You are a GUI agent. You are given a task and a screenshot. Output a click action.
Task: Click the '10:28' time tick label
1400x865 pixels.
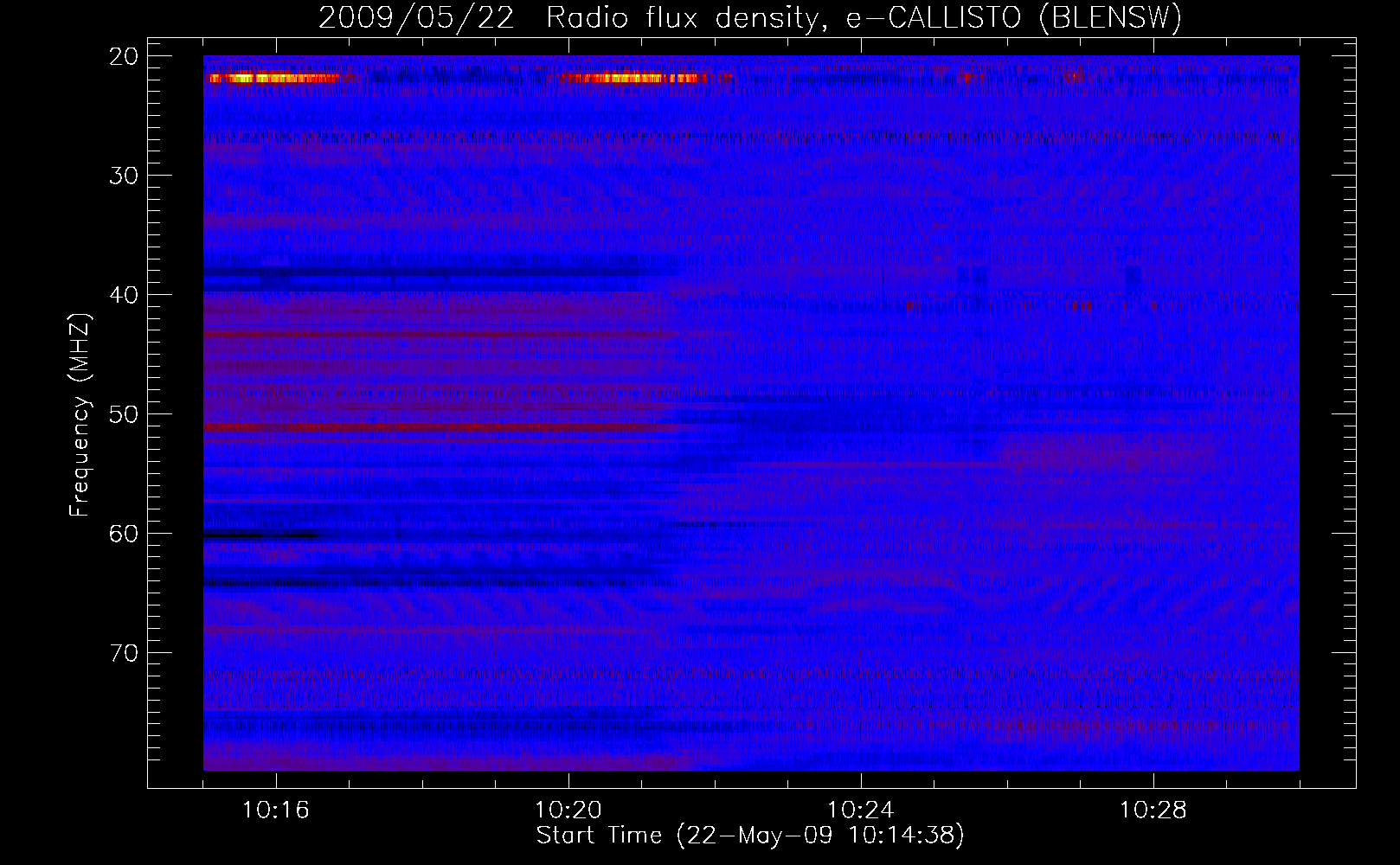point(1153,811)
